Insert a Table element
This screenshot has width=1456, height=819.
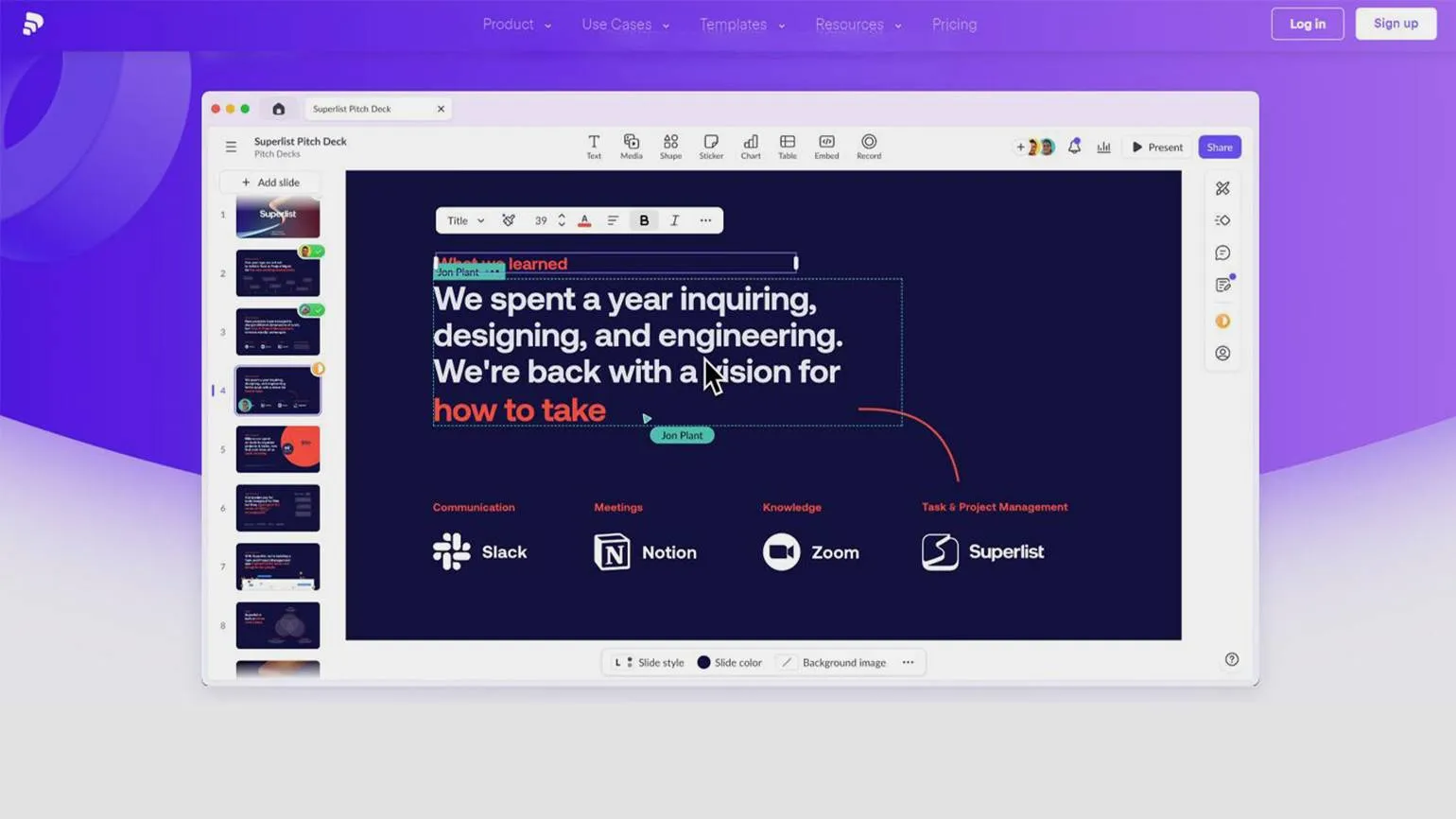pyautogui.click(x=787, y=146)
